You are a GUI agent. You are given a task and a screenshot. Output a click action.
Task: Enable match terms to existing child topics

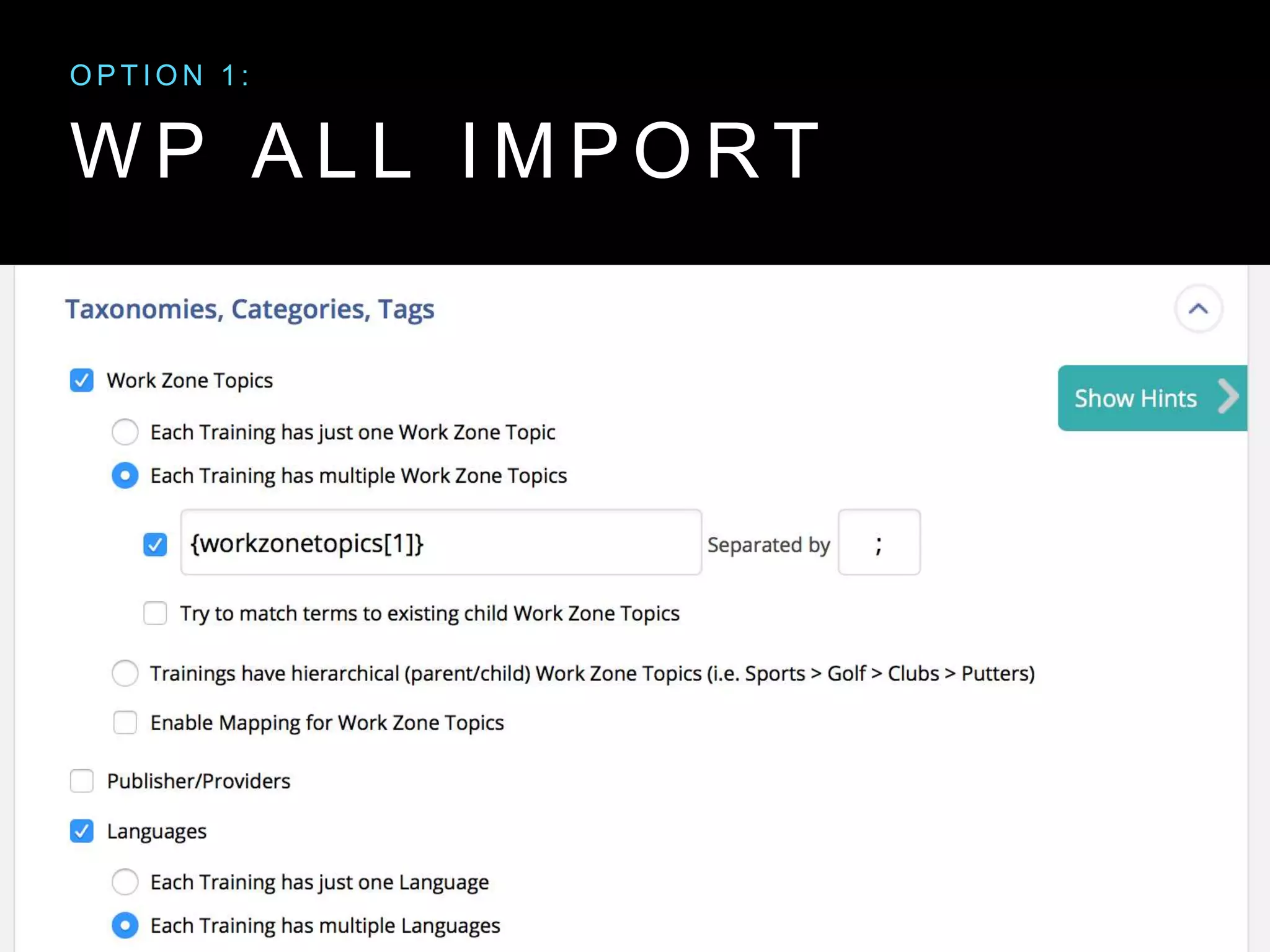tap(155, 613)
